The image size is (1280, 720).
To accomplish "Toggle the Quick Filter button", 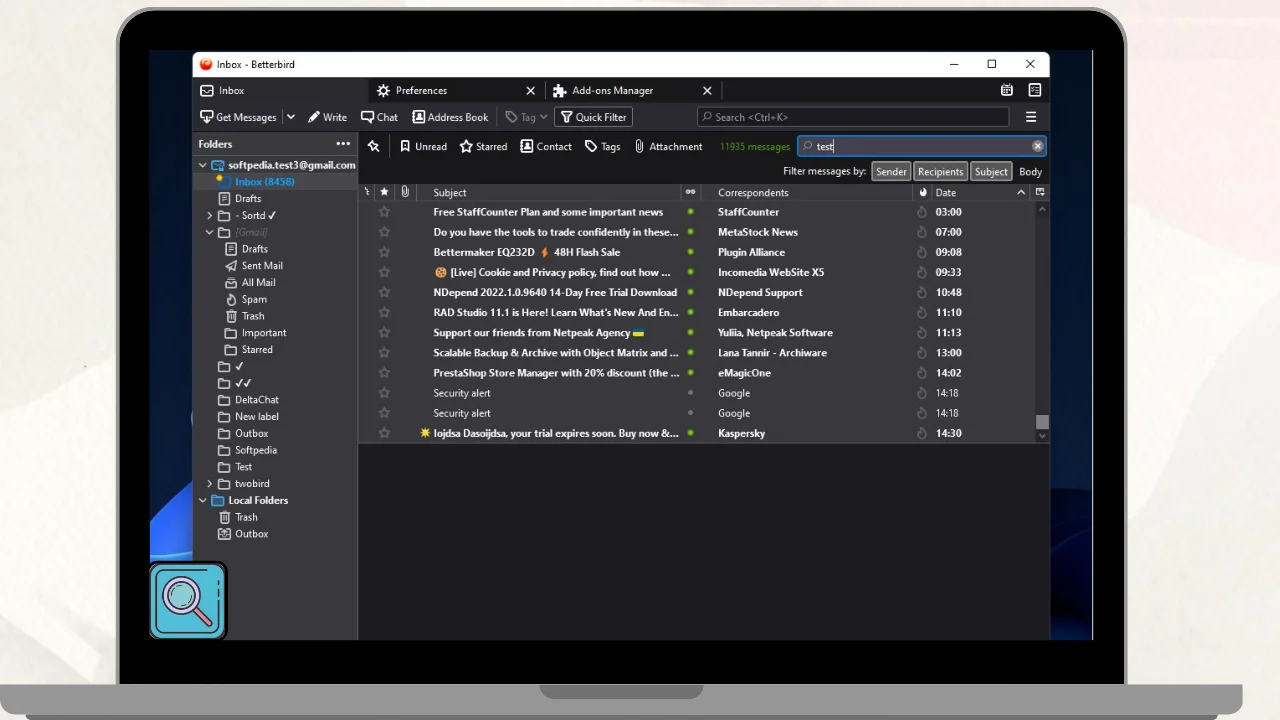I will click(593, 117).
